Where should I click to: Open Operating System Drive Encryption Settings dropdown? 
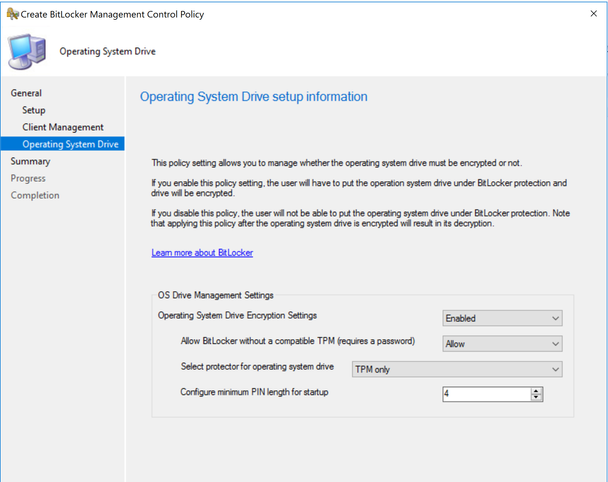[x=502, y=318]
